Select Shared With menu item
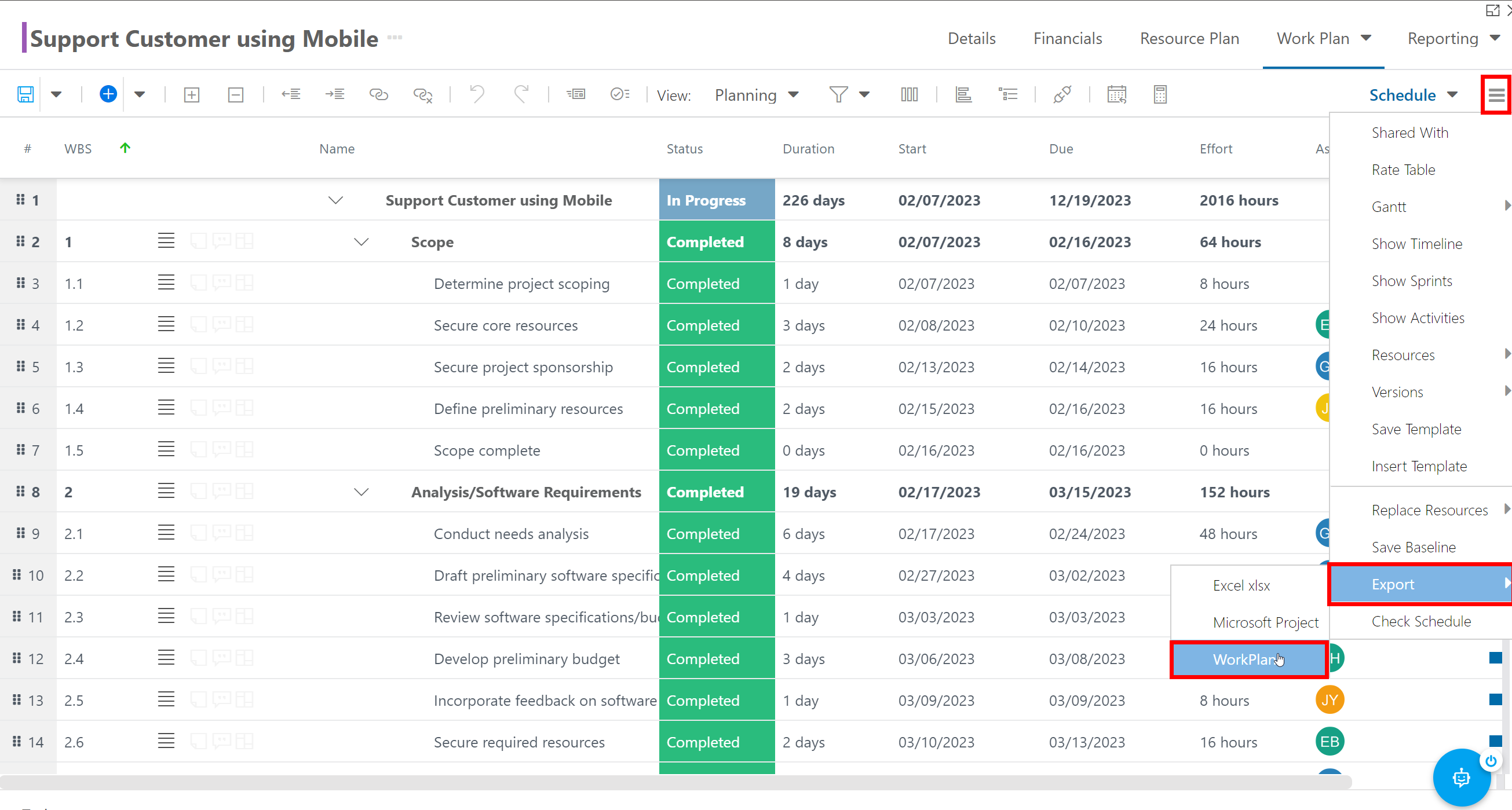 click(x=1420, y=133)
